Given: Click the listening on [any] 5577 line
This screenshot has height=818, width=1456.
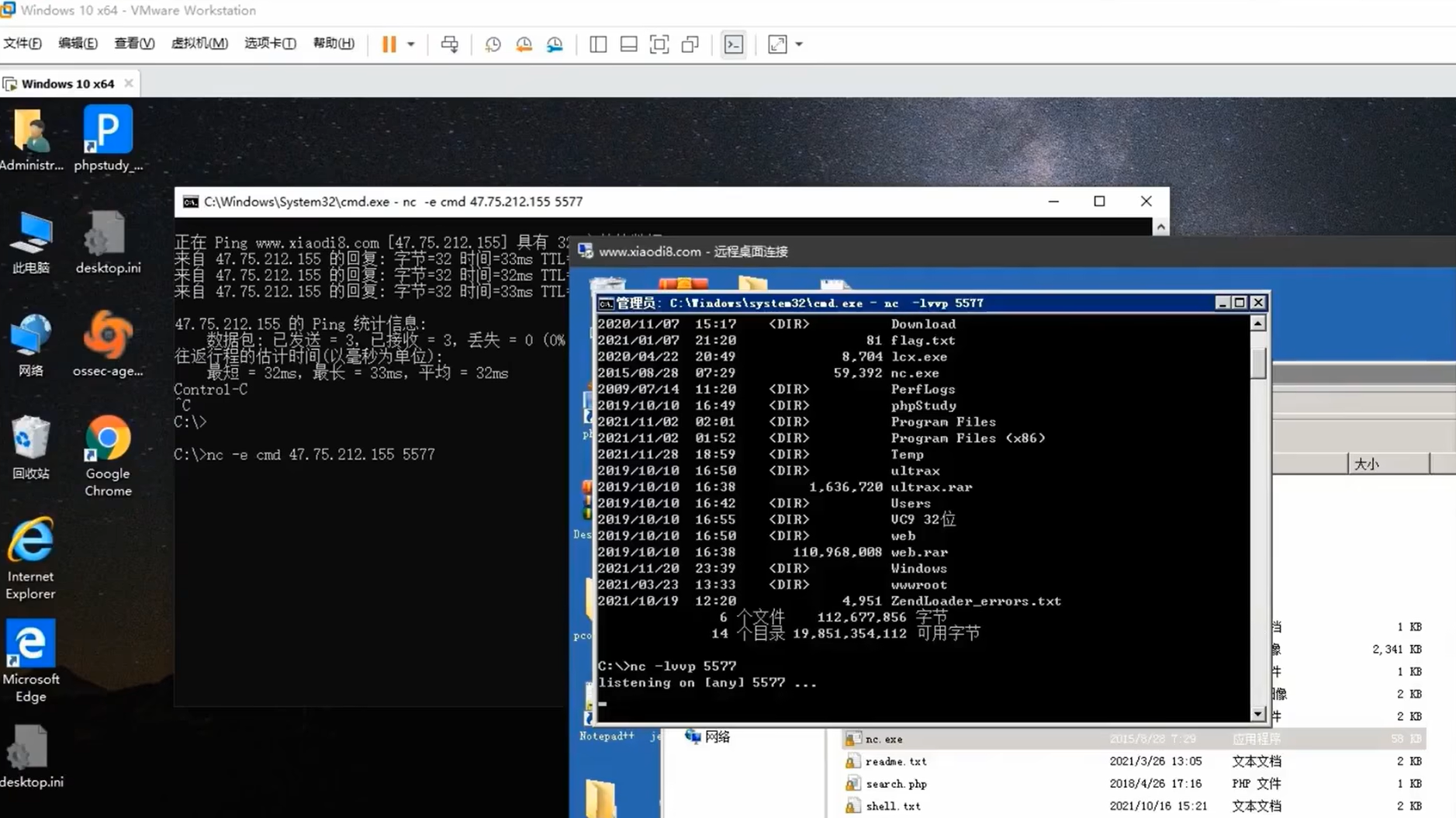Looking at the screenshot, I should click(x=707, y=682).
